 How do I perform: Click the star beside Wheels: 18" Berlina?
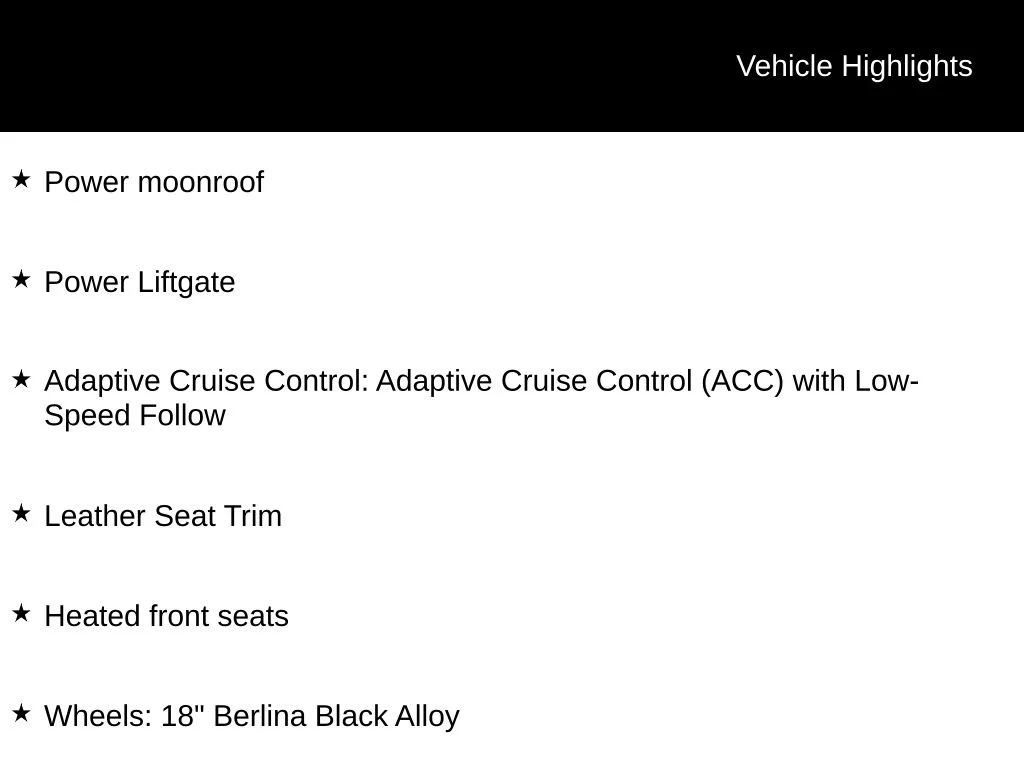point(22,713)
